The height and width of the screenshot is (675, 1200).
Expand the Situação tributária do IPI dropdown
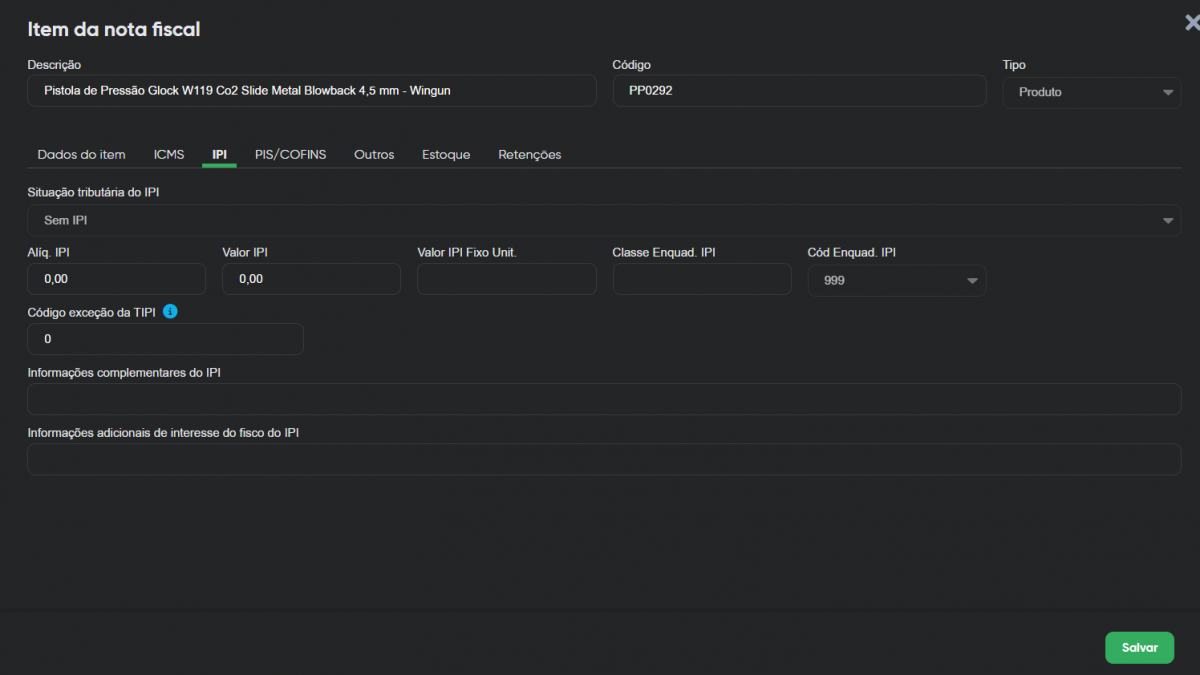coord(604,220)
